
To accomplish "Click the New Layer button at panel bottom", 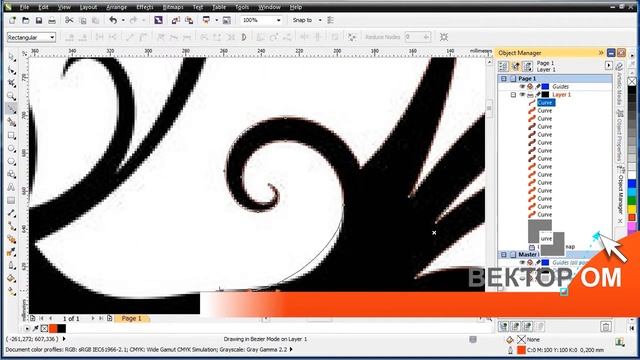I will [503, 327].
